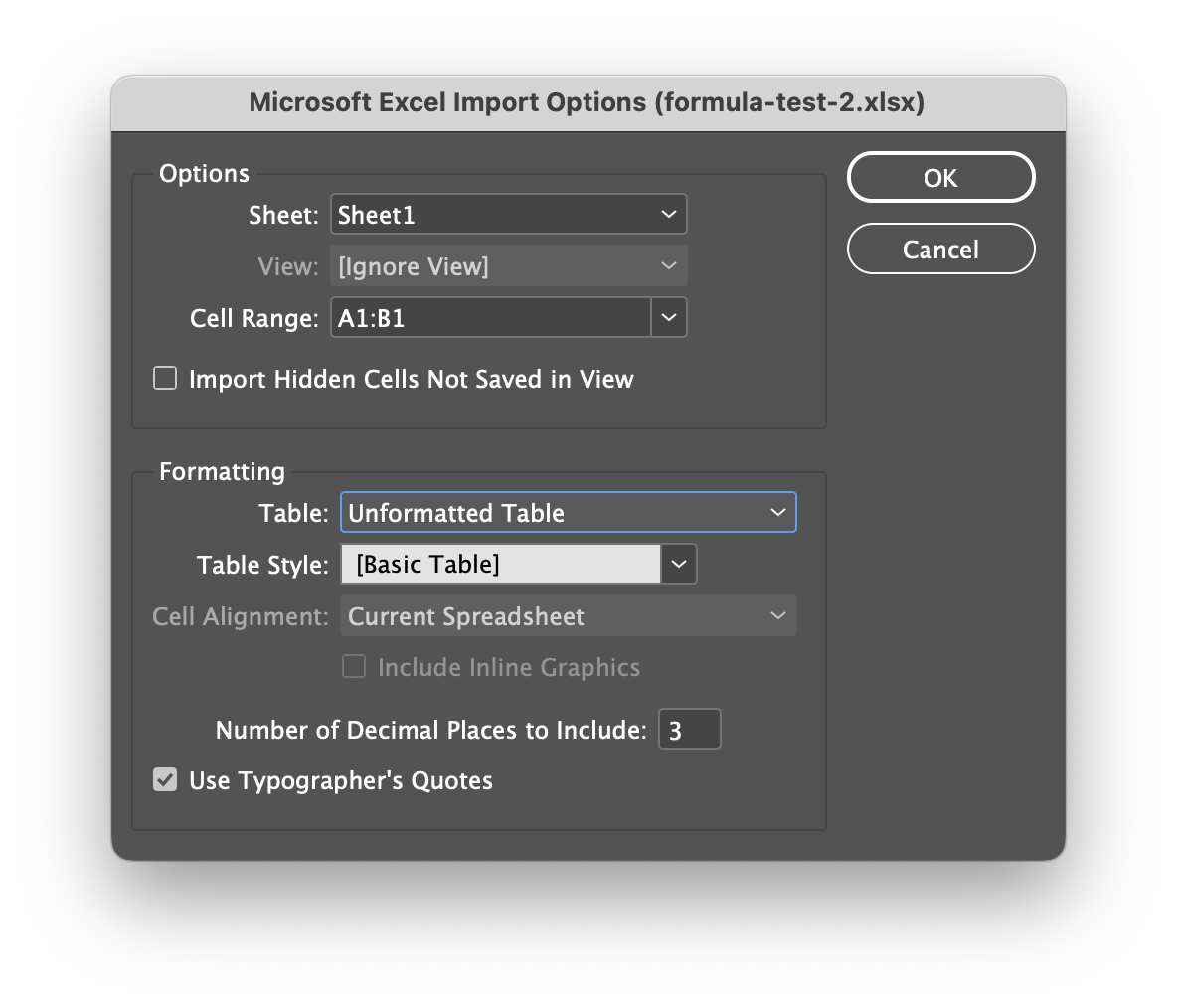This screenshot has width=1177, height=1008.
Task: Confirm import with the OK button
Action: 939,177
